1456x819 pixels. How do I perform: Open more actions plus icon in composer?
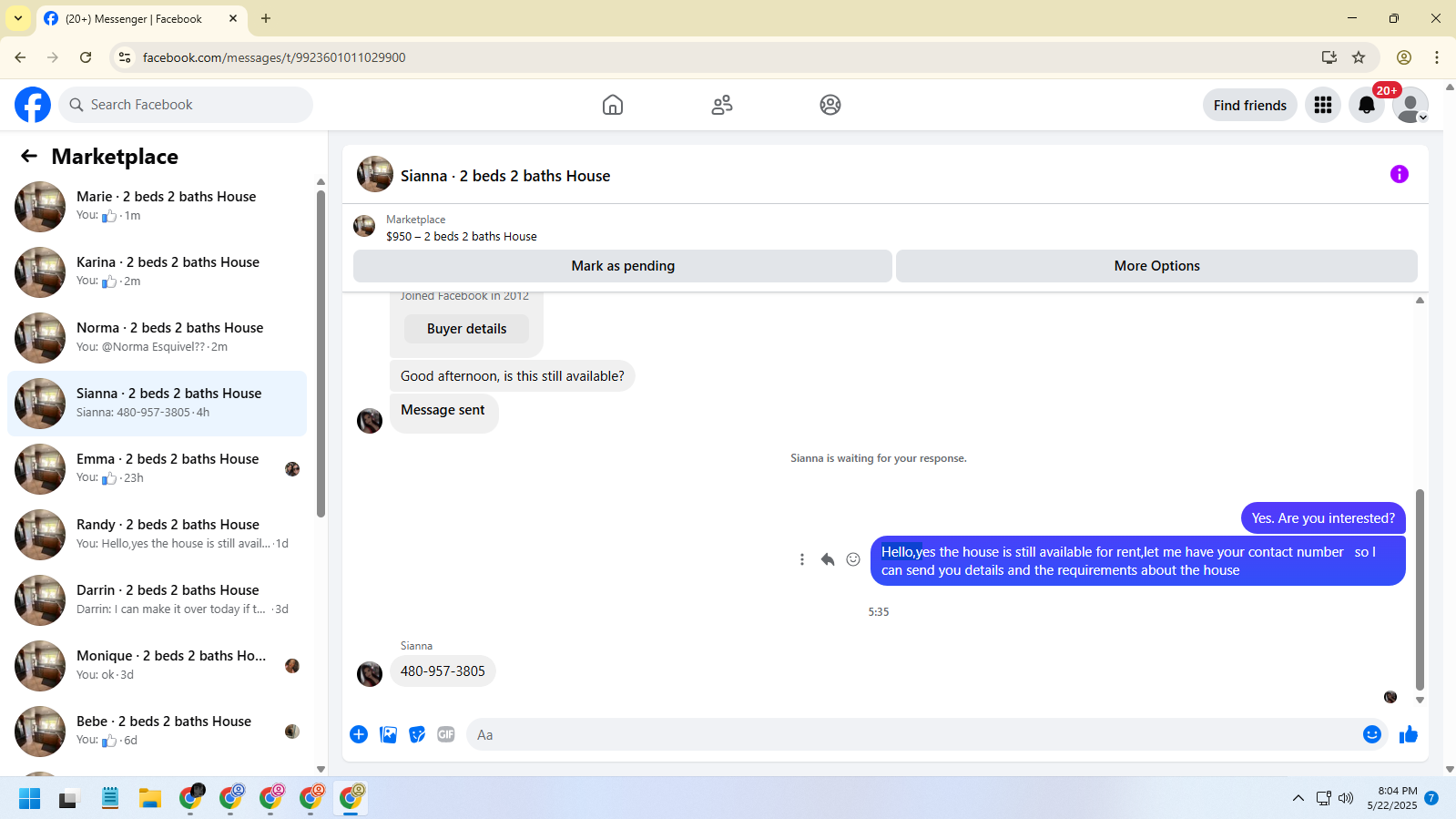[359, 734]
